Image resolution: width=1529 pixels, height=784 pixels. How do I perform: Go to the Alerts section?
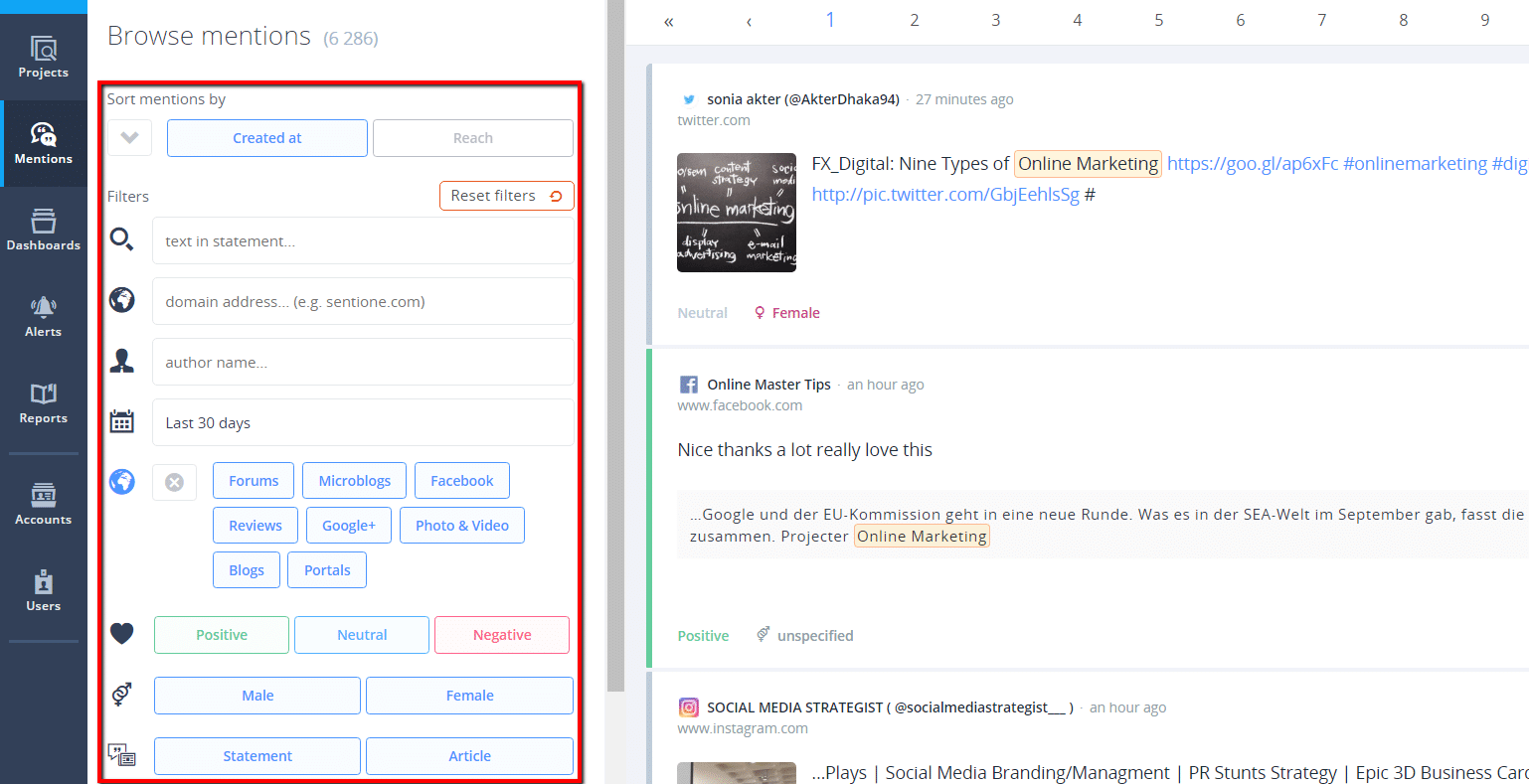43,316
